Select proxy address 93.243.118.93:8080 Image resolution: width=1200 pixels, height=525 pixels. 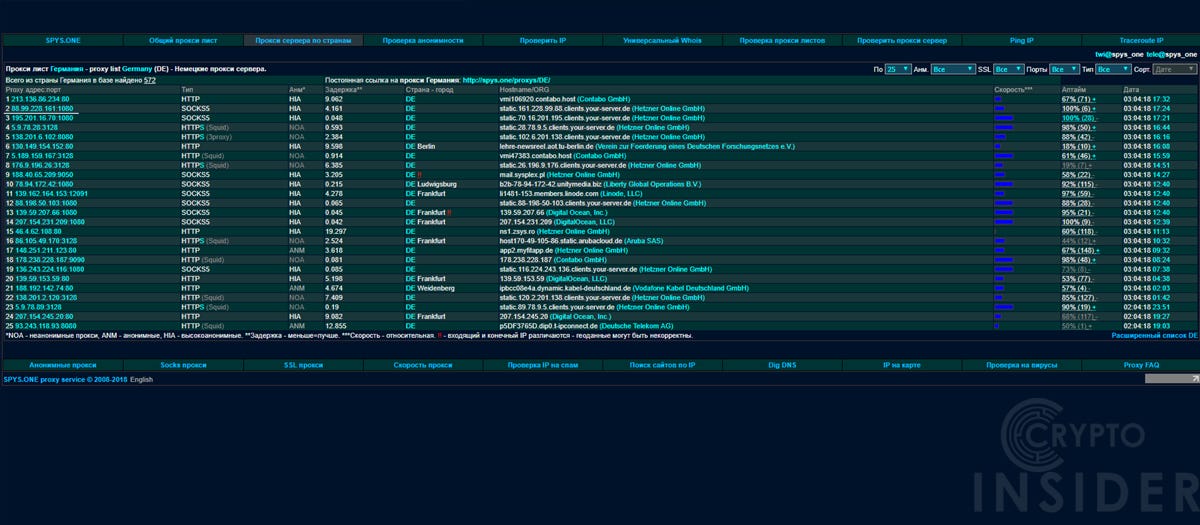click(x=46, y=326)
